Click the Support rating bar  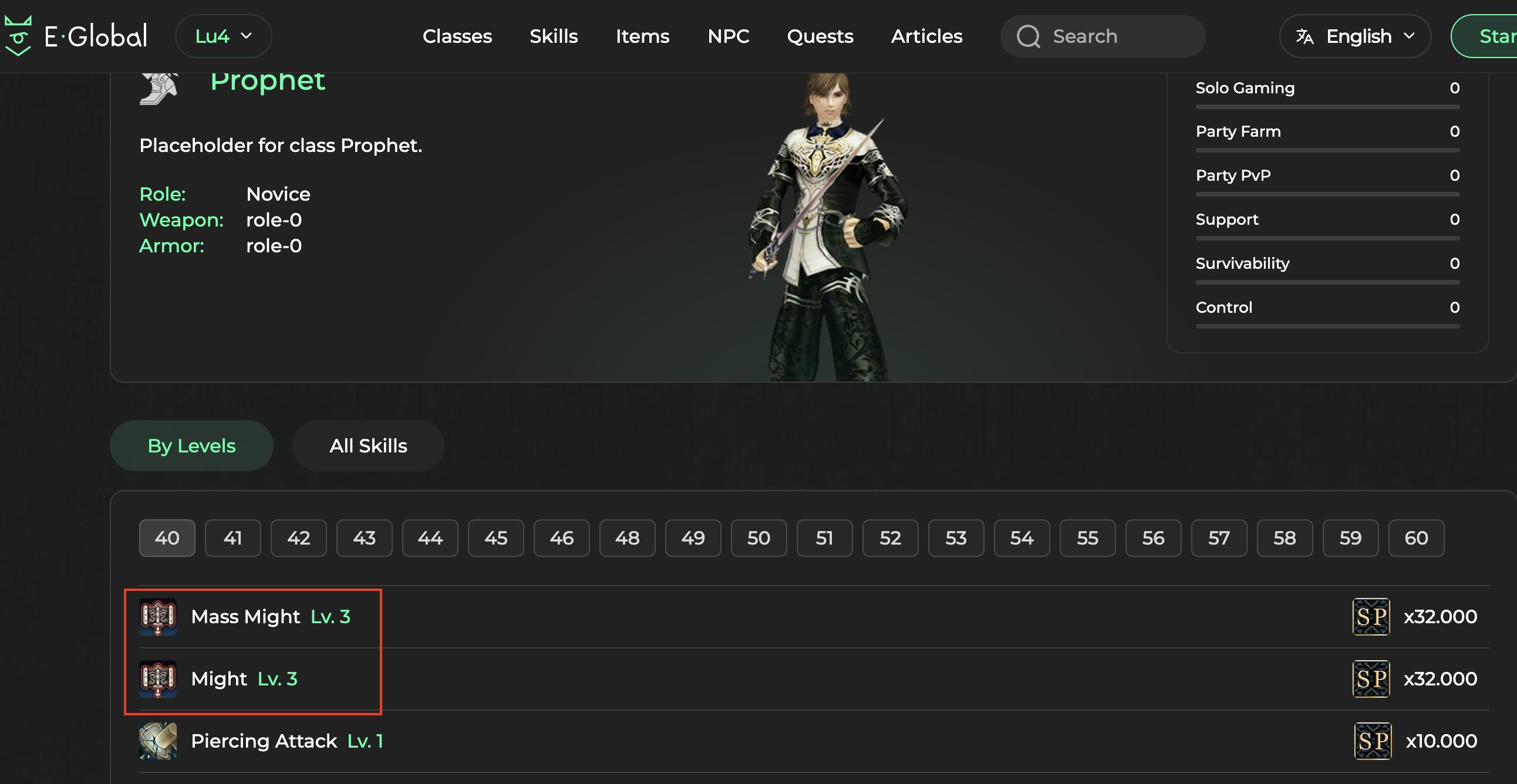click(x=1327, y=238)
